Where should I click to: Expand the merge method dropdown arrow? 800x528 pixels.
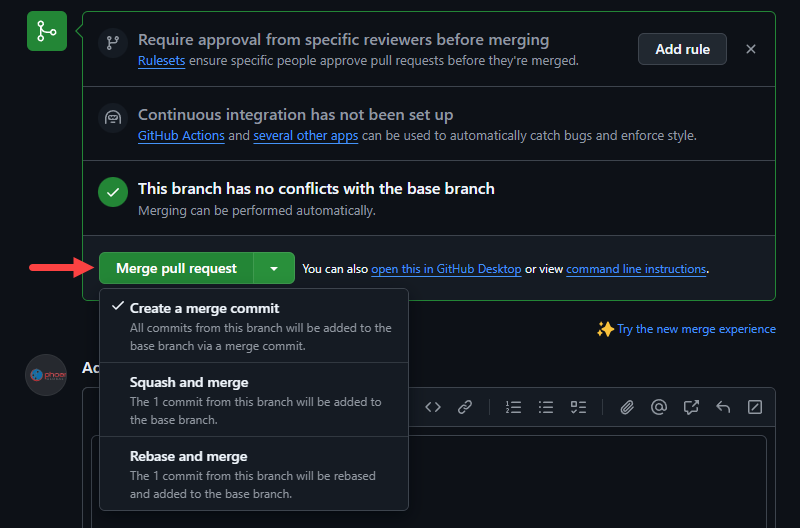274,268
